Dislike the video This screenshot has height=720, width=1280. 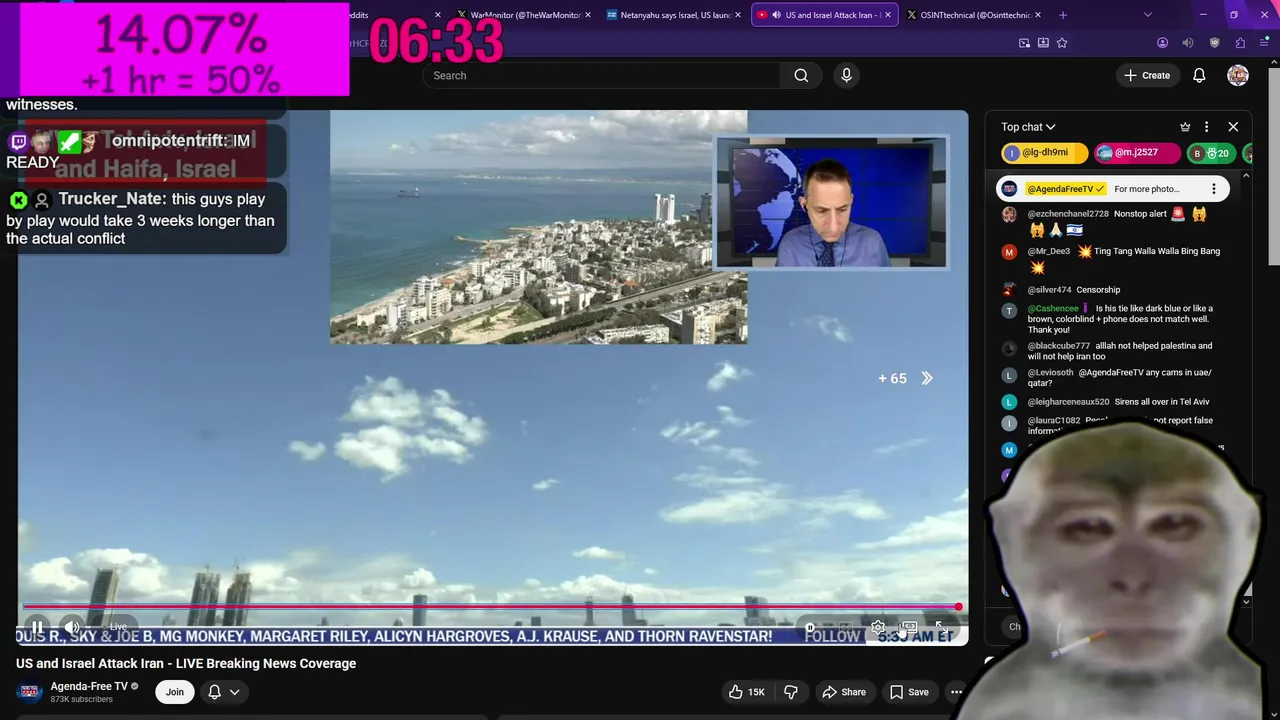[791, 692]
